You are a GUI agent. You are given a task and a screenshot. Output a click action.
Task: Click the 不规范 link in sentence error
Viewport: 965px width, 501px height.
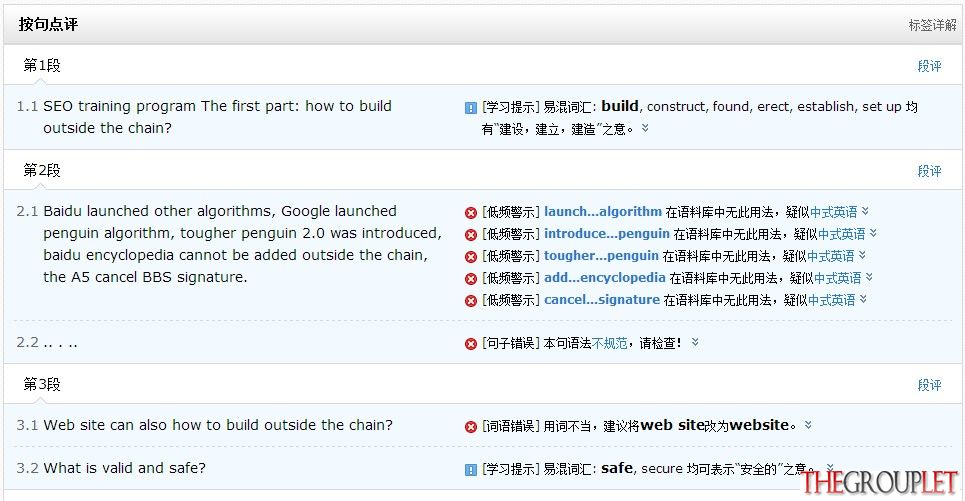click(x=609, y=343)
